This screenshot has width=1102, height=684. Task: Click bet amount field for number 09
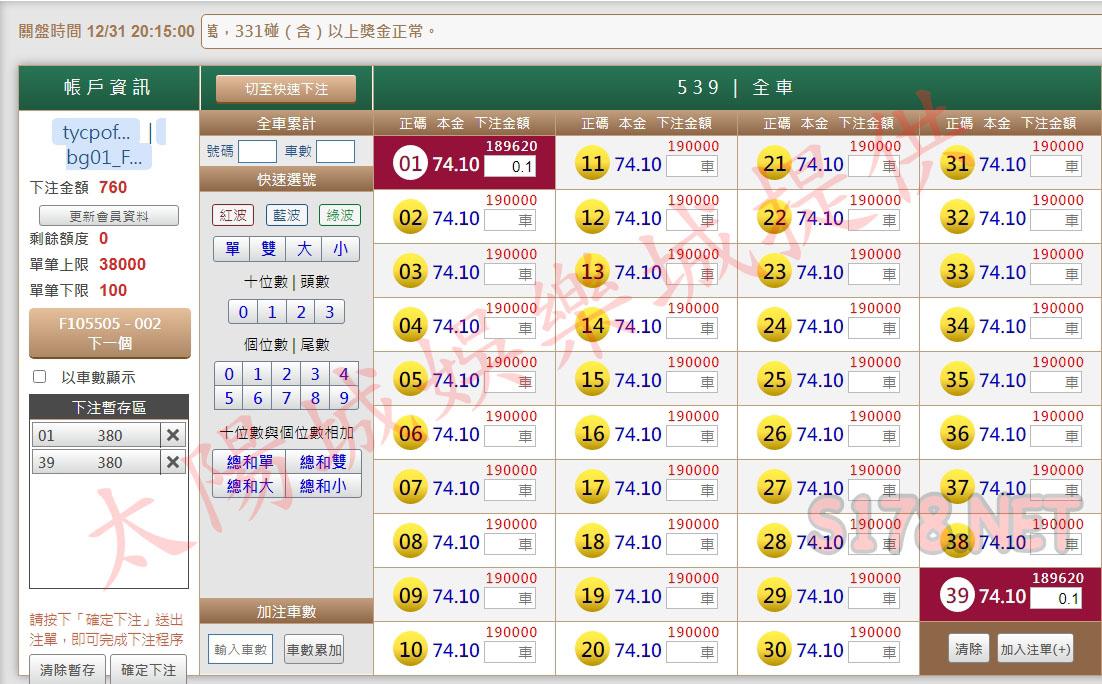[510, 598]
